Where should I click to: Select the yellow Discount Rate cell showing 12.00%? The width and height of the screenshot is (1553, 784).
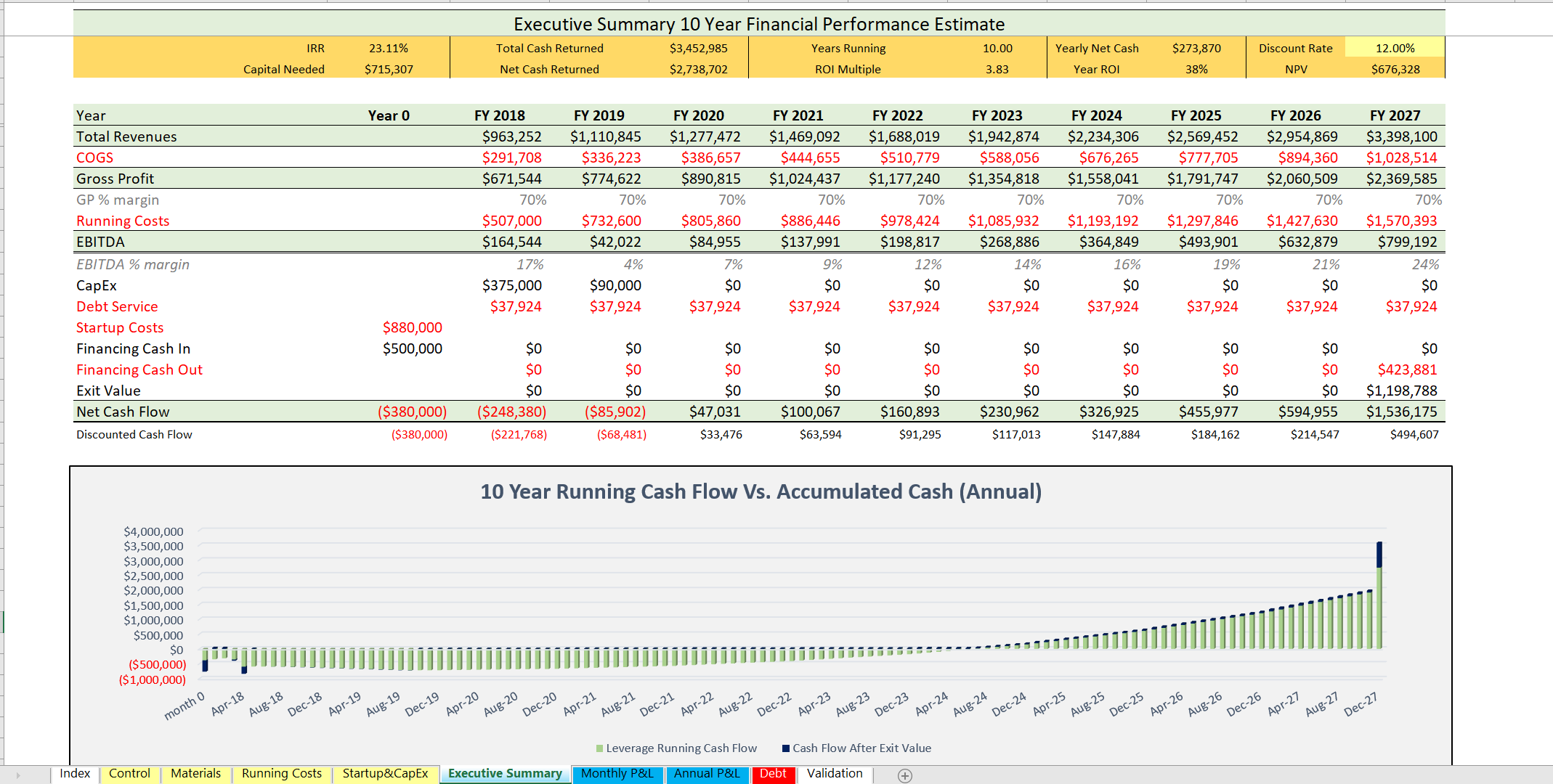1395,48
